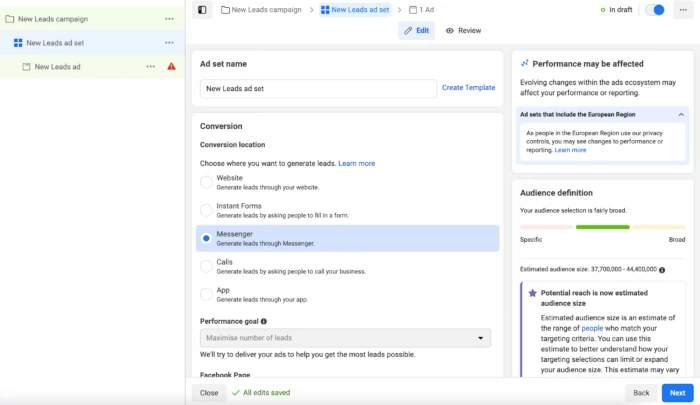Select Instant Forms conversion location
700x405 pixels.
206,210
